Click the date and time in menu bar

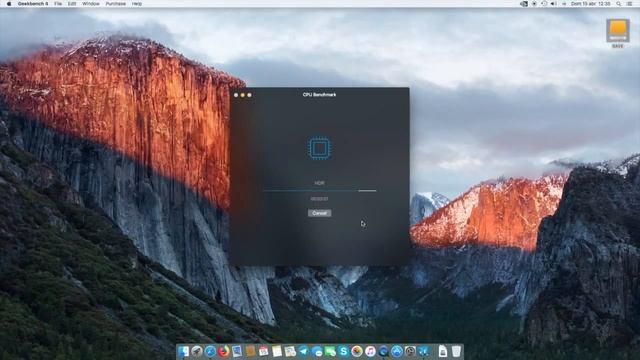590,4
